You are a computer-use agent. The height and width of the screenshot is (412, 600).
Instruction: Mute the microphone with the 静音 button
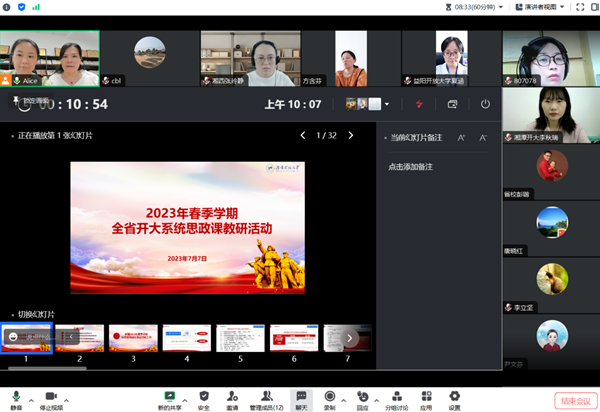click(16, 400)
